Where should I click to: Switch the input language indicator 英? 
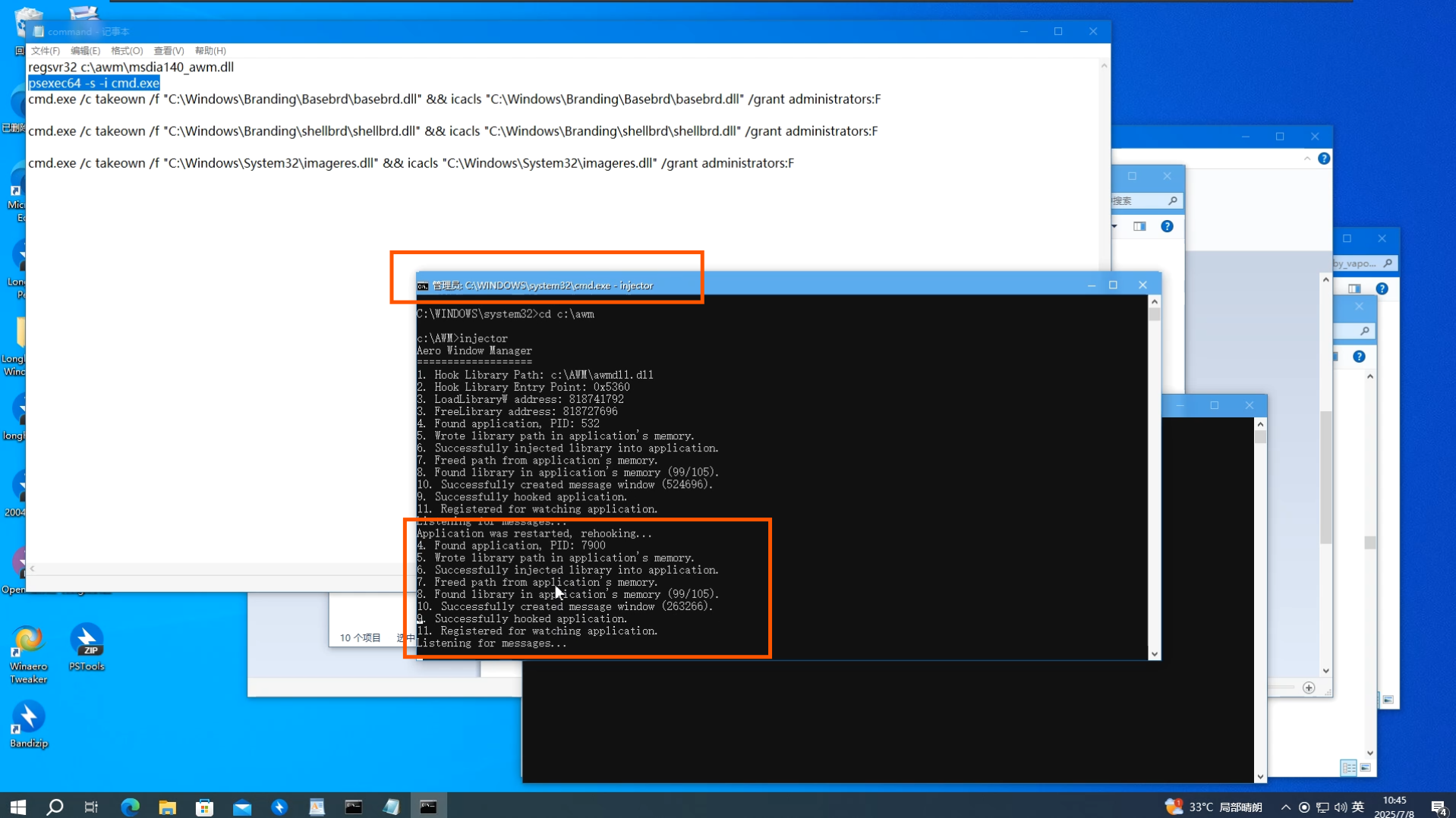[1358, 807]
